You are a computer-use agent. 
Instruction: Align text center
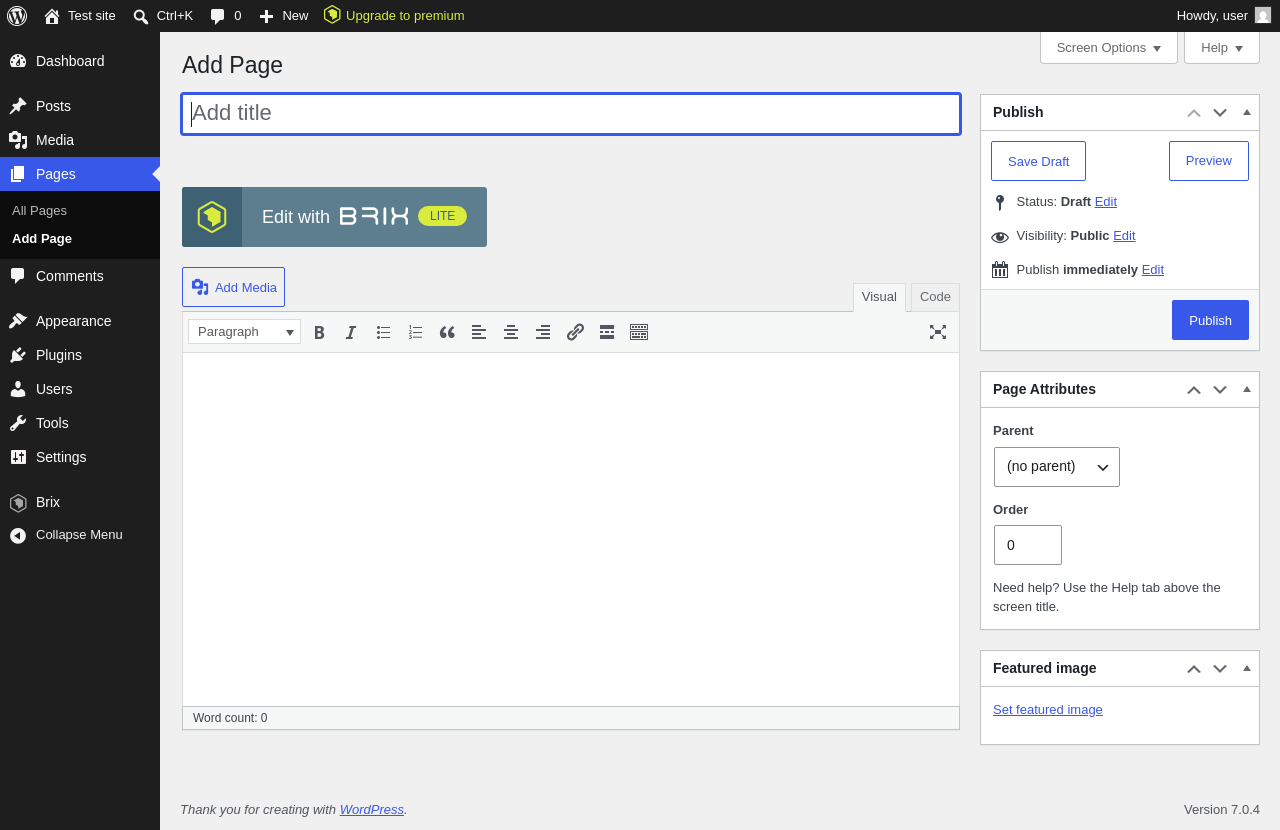click(x=511, y=332)
